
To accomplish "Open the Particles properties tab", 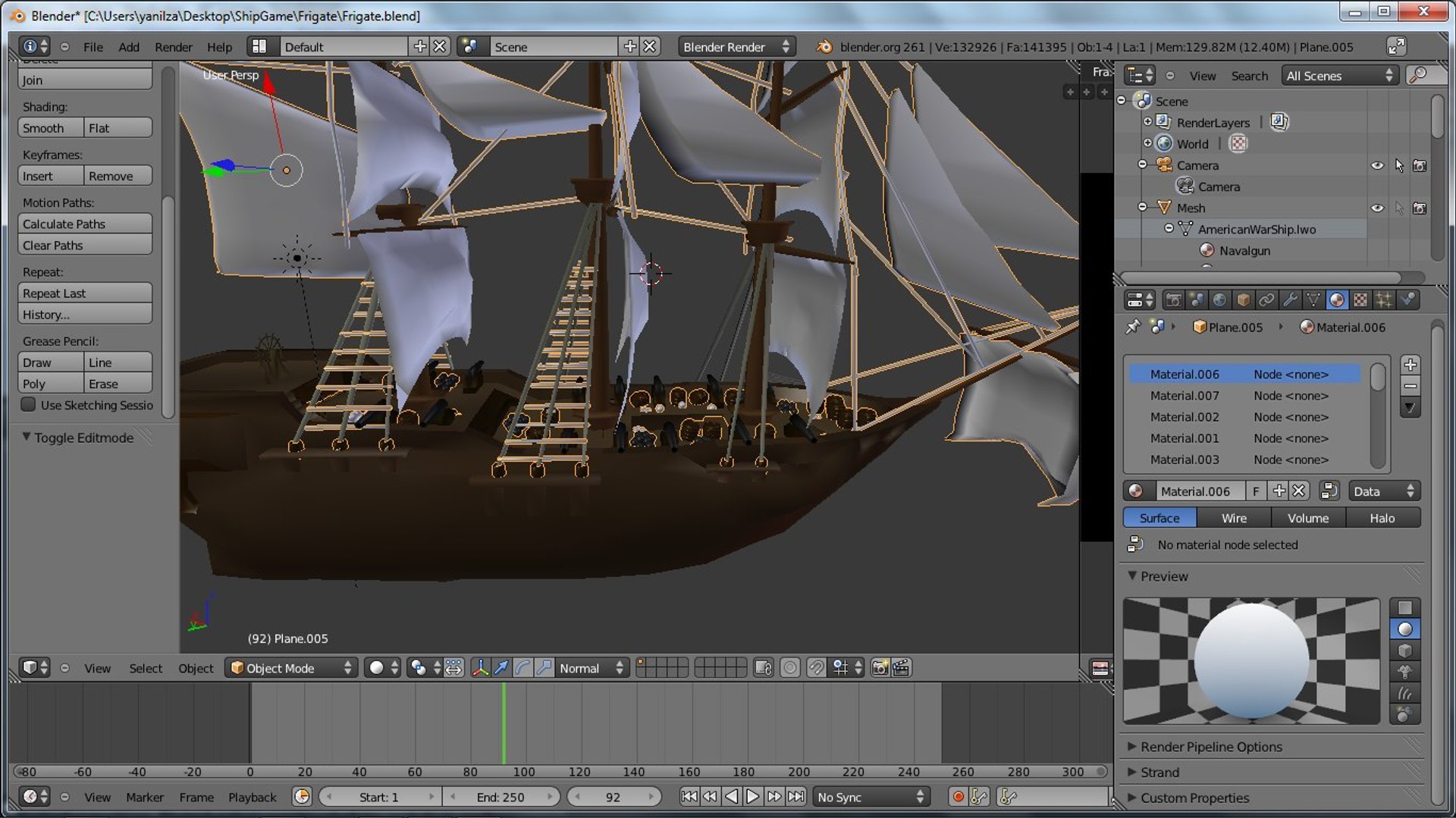I will click(1384, 300).
